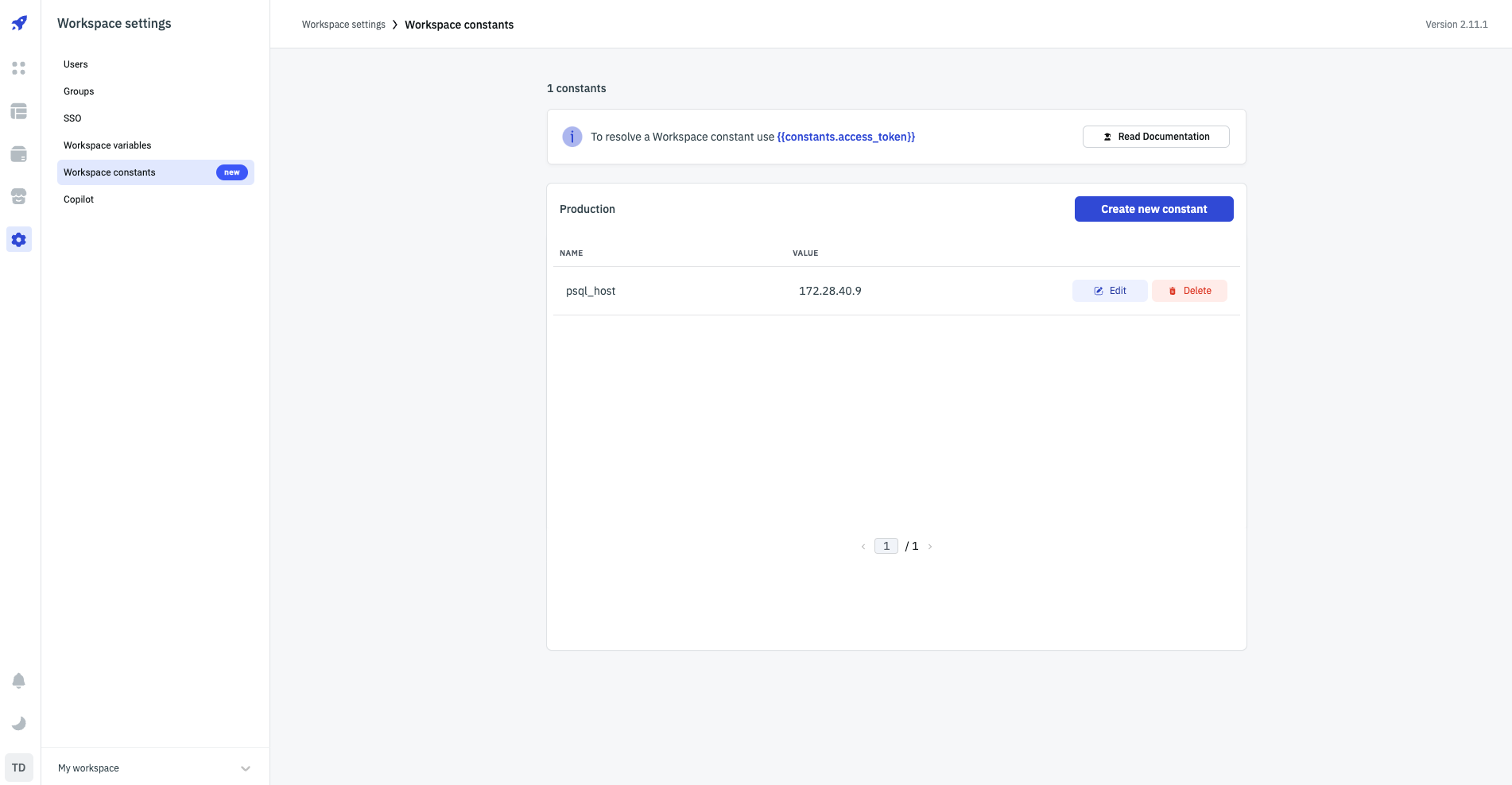Image resolution: width=1512 pixels, height=785 pixels.
Task: Open the Apps dashboard grid icon
Action: tap(19, 68)
